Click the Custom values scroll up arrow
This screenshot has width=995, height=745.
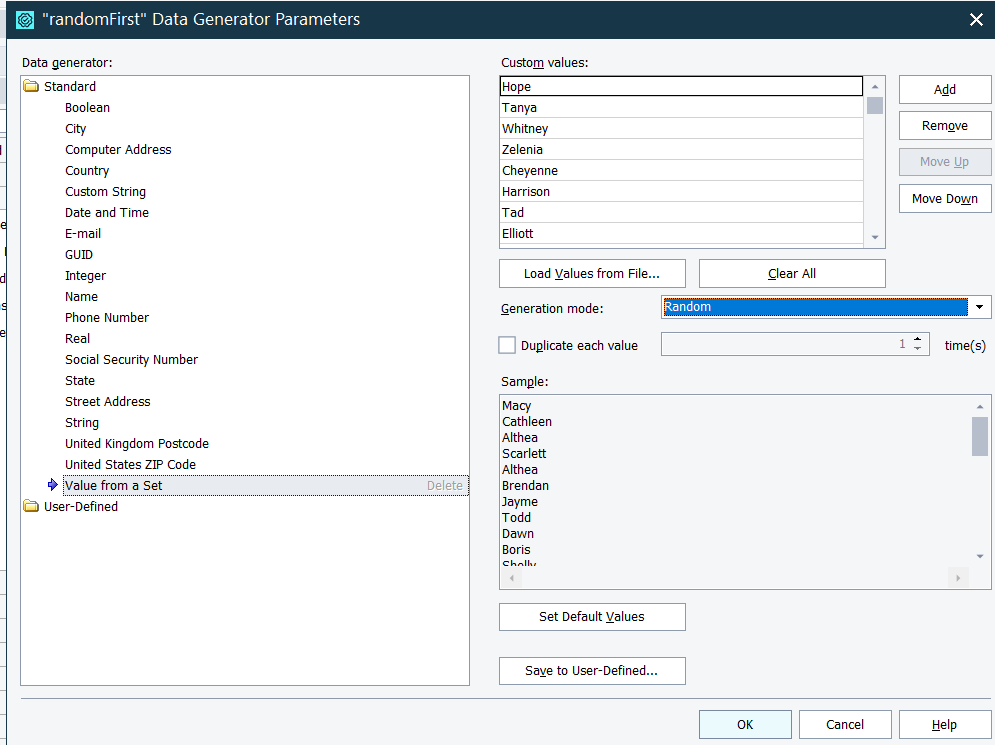tap(875, 87)
